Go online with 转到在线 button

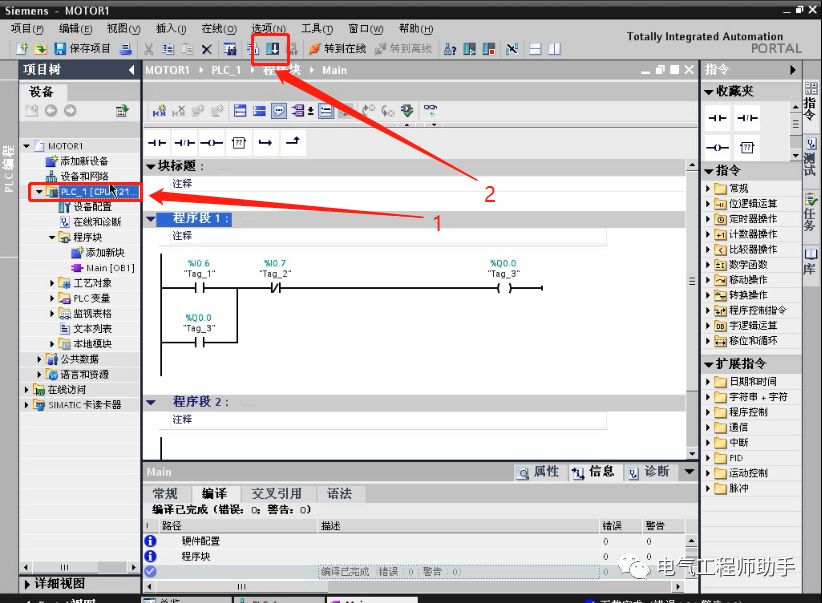point(338,49)
